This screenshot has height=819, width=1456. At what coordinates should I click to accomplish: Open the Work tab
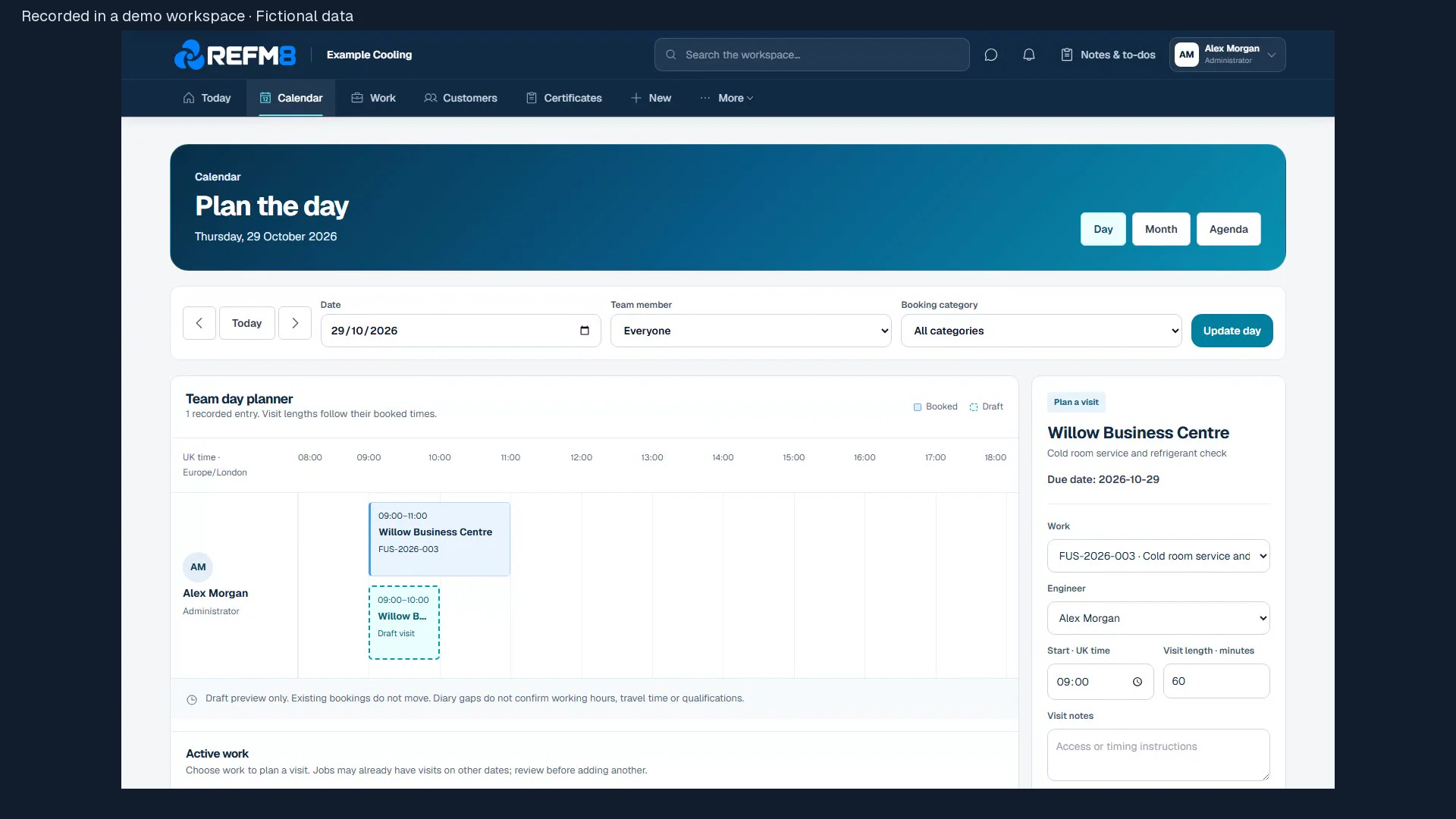pyautogui.click(x=373, y=98)
